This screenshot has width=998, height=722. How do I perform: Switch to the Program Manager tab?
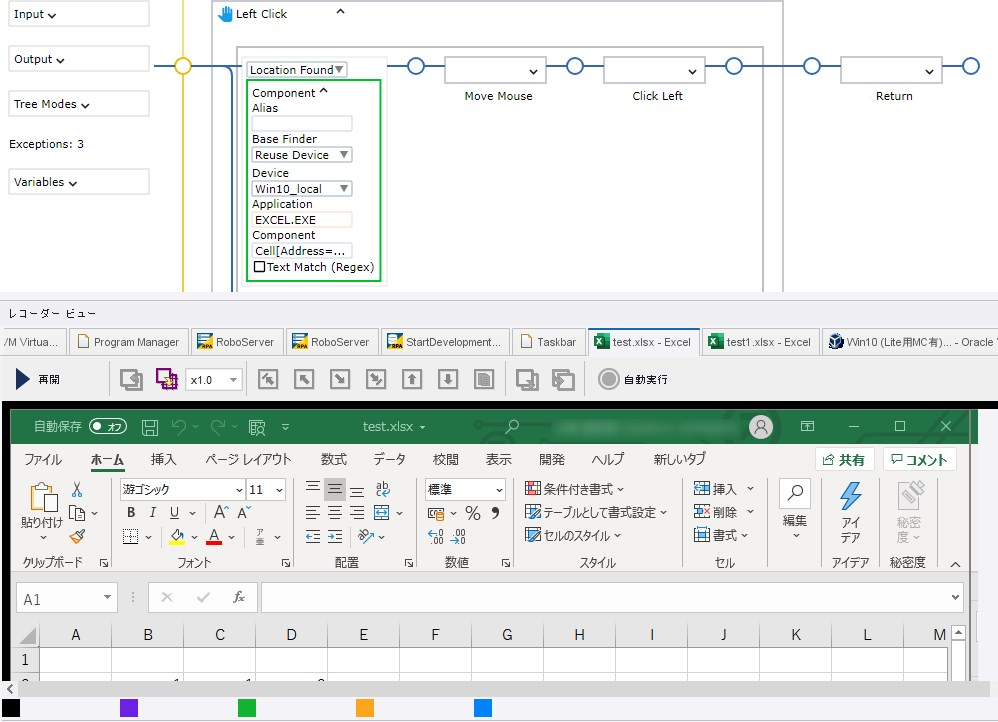pos(129,342)
